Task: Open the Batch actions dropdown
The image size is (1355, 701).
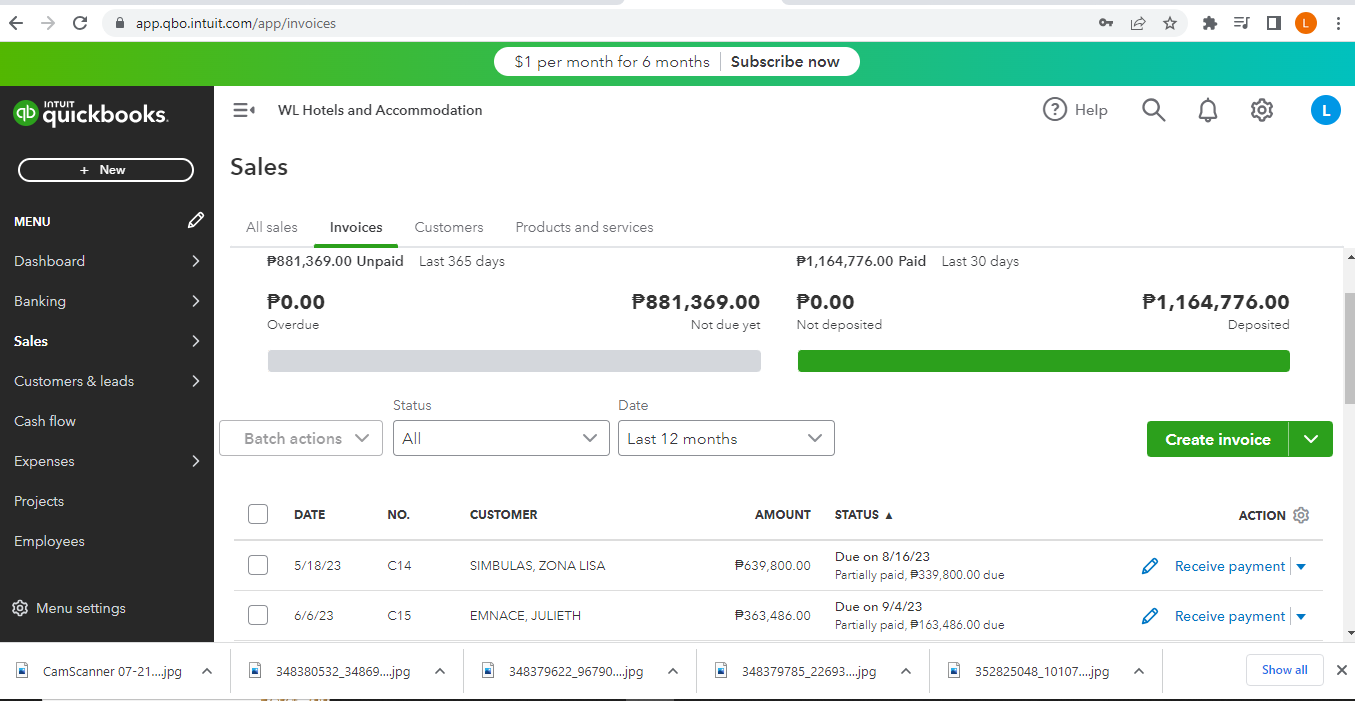Action: coord(301,438)
